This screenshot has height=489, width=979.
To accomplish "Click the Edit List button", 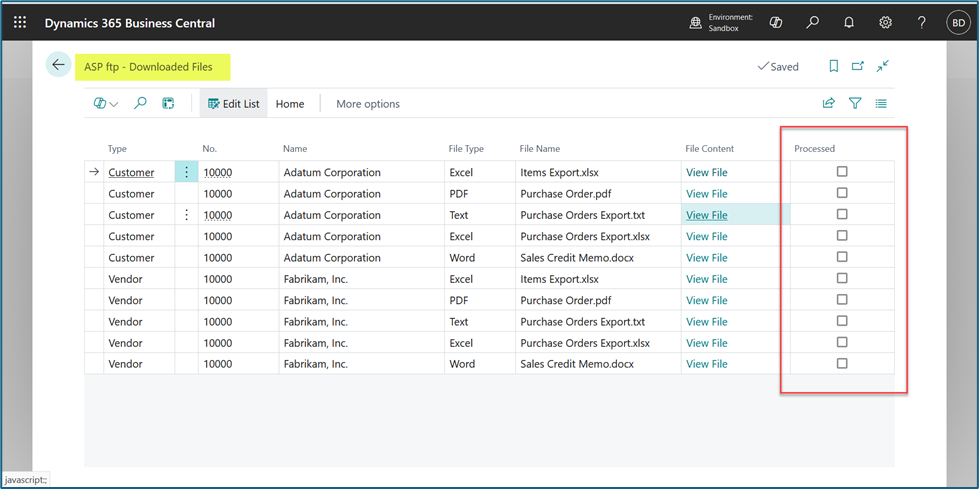I will [x=234, y=104].
